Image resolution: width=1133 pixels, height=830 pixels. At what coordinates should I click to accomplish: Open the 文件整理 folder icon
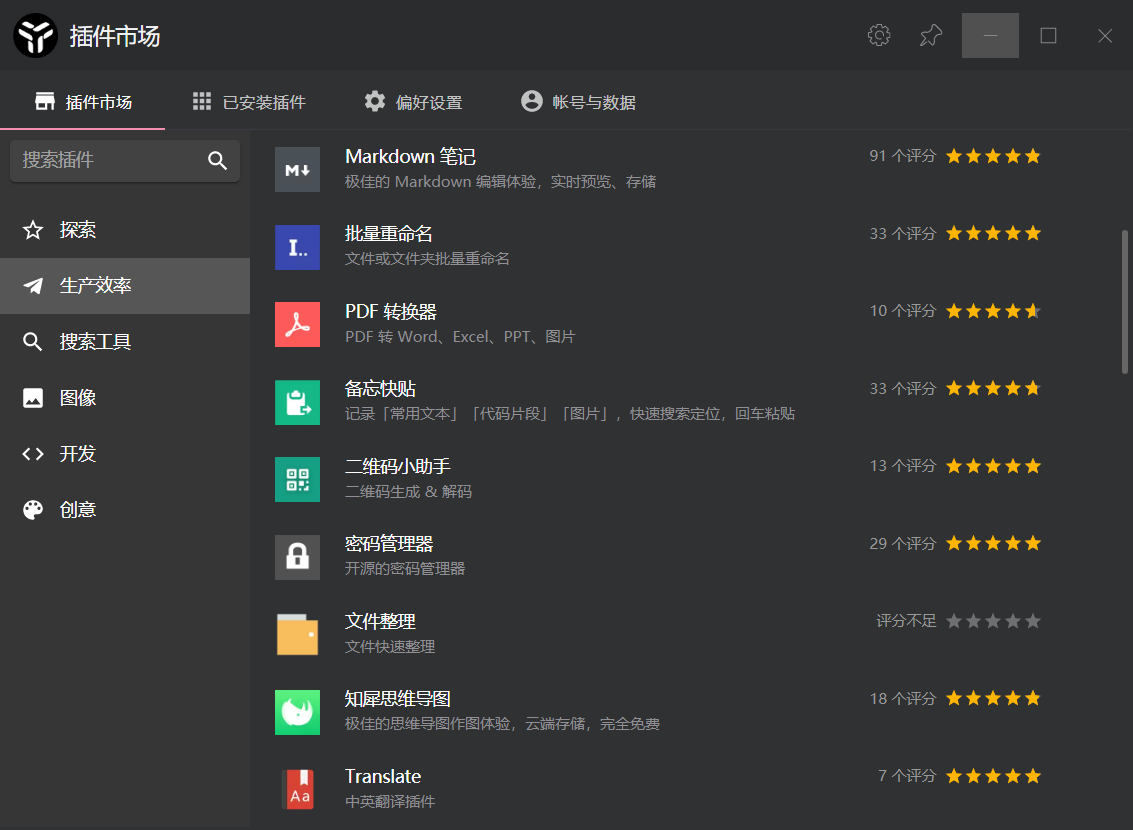click(297, 634)
